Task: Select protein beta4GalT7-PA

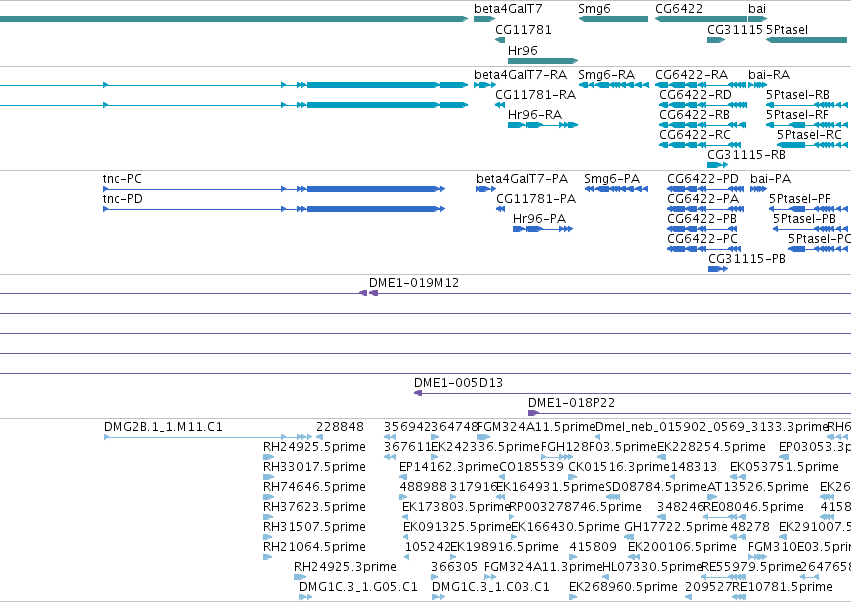Action: [486, 189]
